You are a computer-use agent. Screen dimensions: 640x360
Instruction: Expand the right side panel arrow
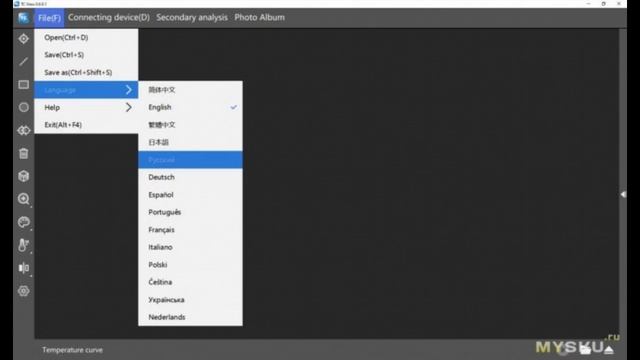(x=623, y=195)
